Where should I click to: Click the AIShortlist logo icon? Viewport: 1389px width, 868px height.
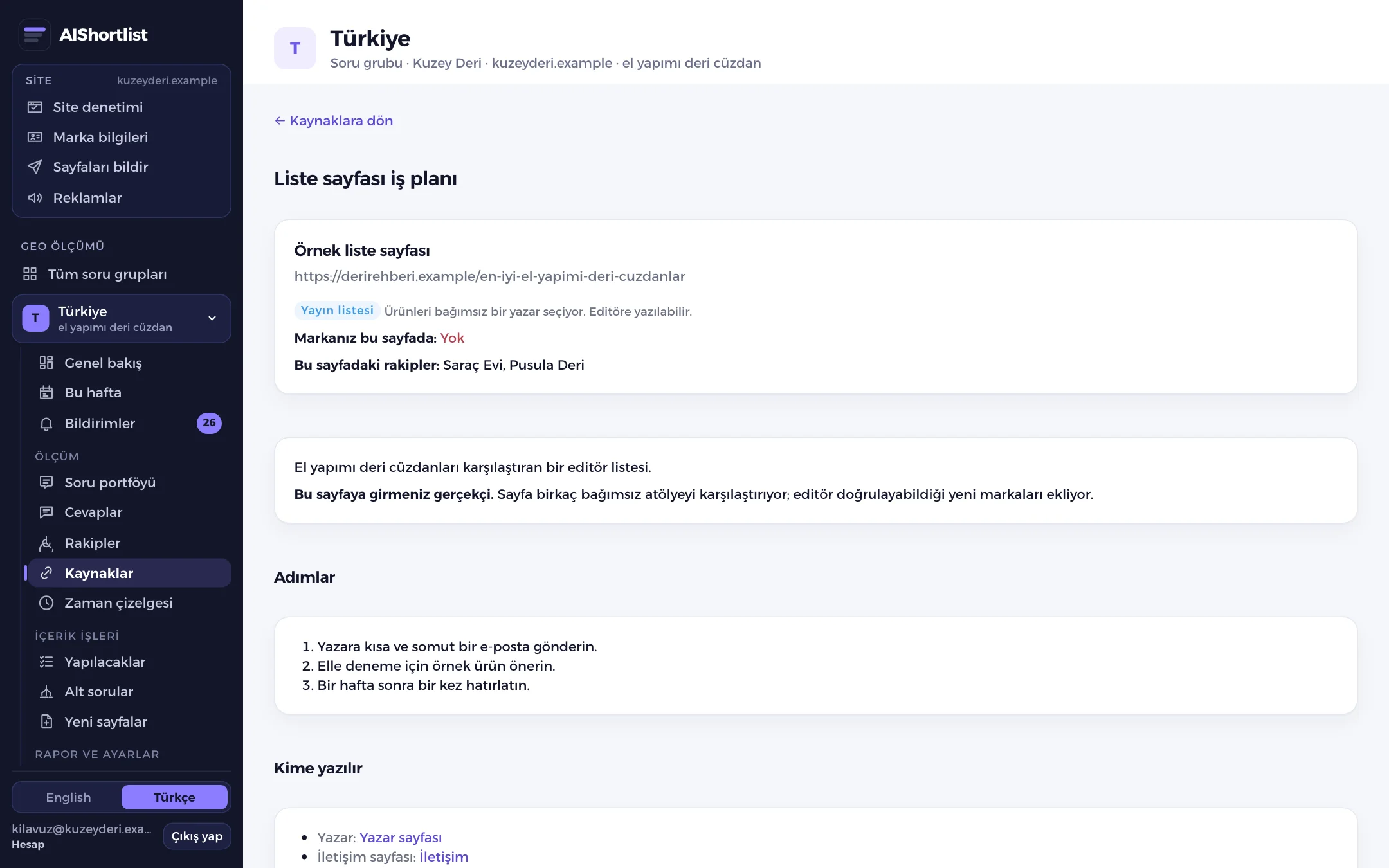pyautogui.click(x=35, y=35)
